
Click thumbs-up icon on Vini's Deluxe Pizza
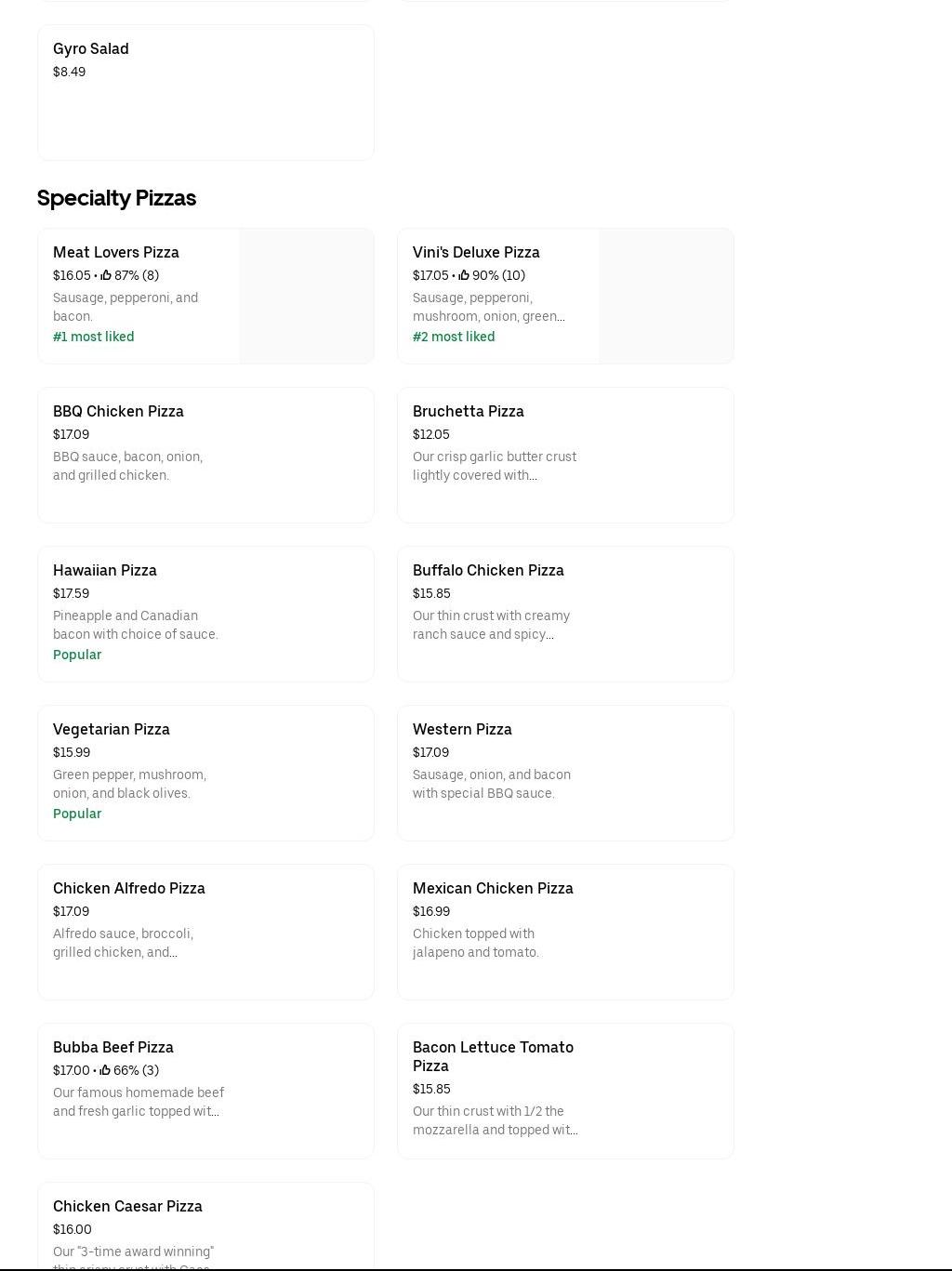(464, 275)
